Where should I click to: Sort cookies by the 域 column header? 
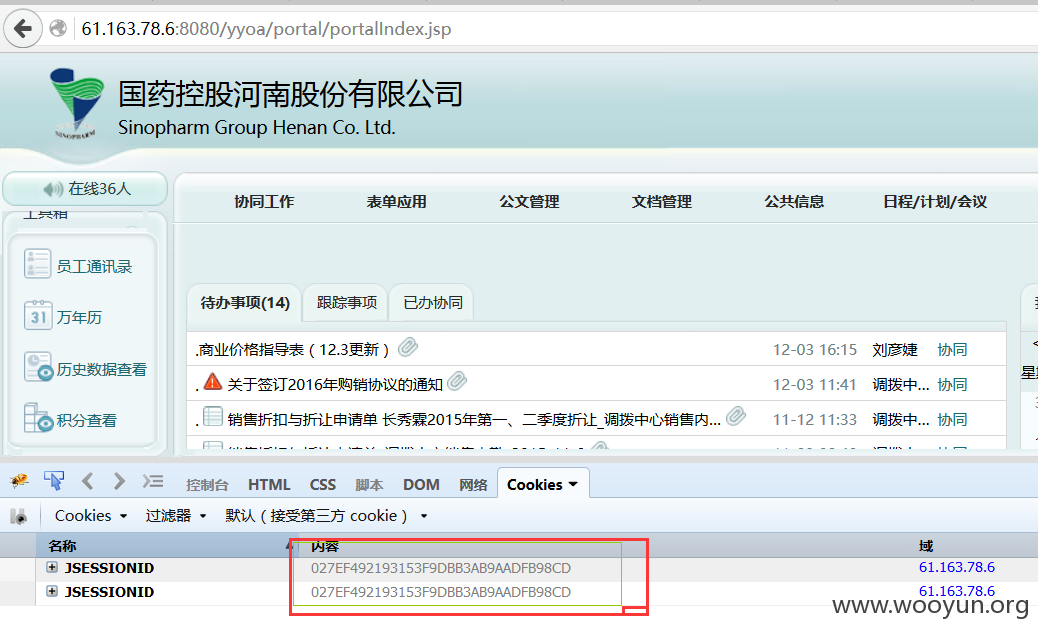(925, 546)
